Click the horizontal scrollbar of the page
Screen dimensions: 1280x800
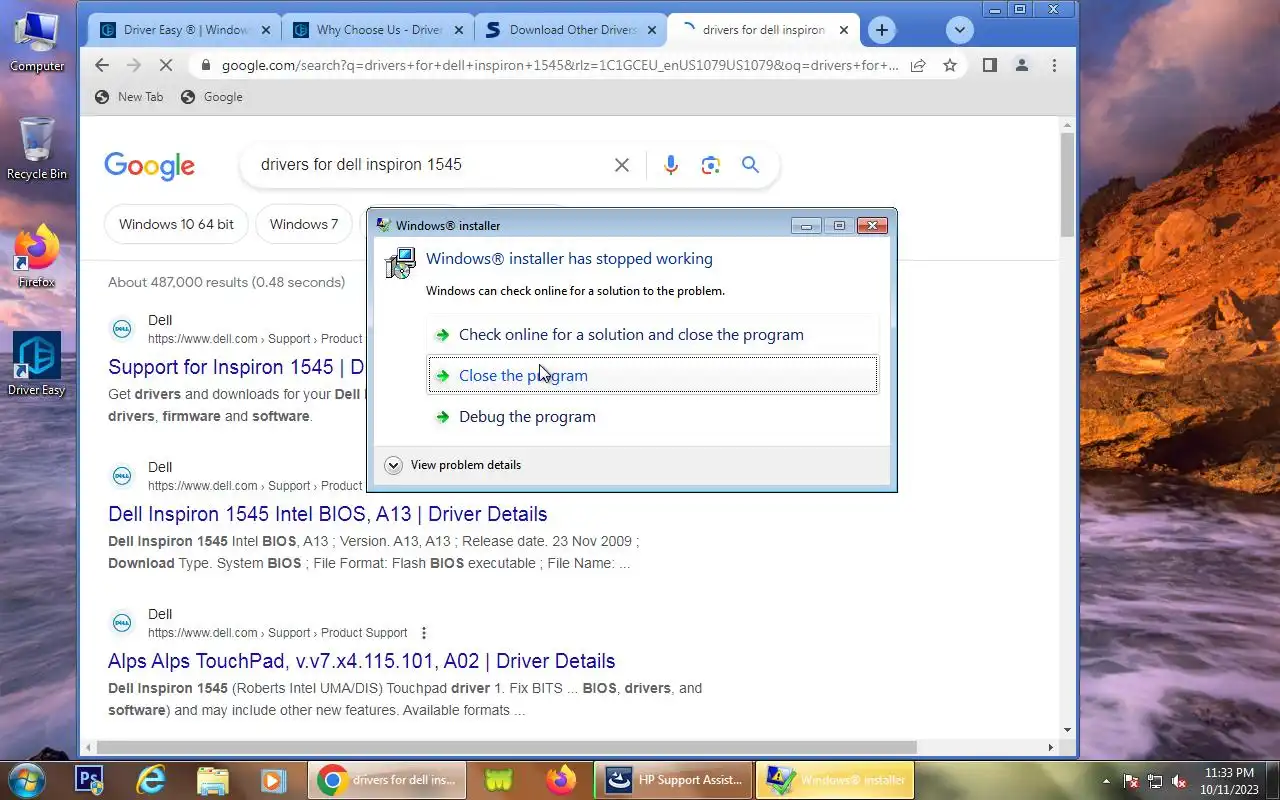507,747
